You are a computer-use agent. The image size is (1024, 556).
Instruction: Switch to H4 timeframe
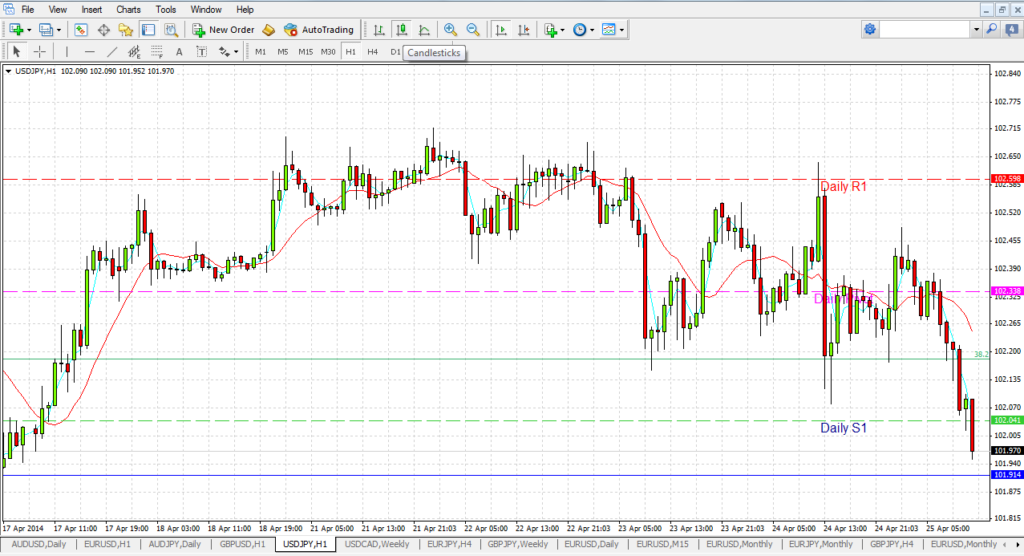point(373,52)
